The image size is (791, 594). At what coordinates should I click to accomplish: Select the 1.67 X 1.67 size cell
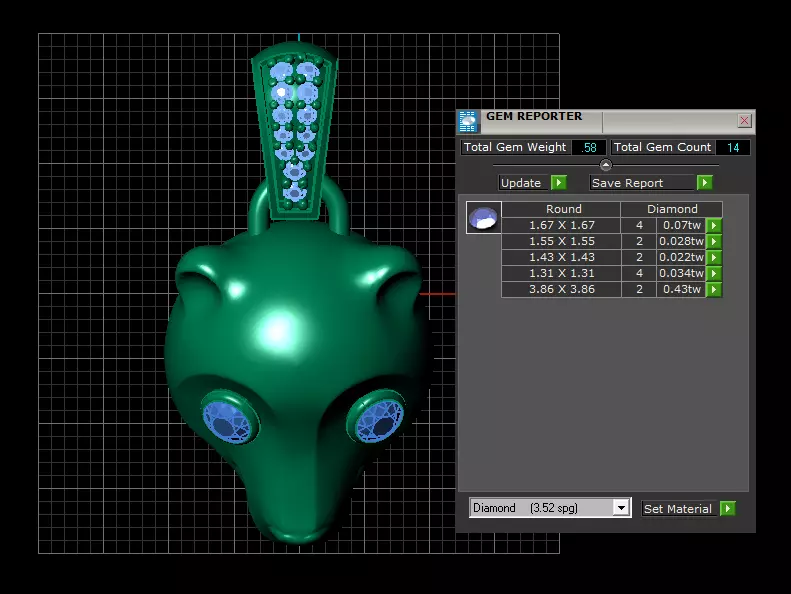click(561, 225)
